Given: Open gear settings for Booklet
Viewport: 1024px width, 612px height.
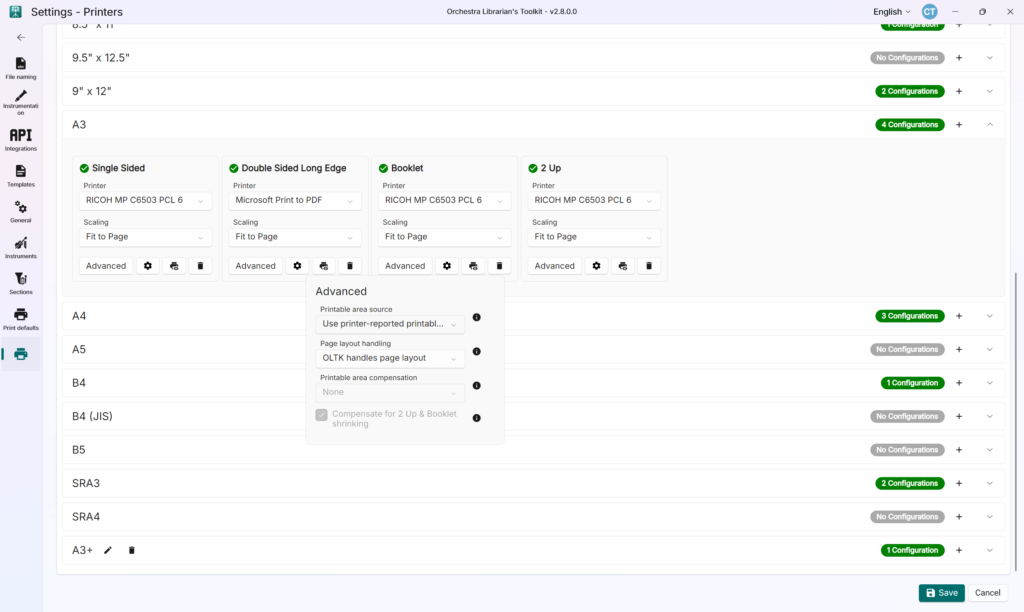Looking at the screenshot, I should point(447,266).
